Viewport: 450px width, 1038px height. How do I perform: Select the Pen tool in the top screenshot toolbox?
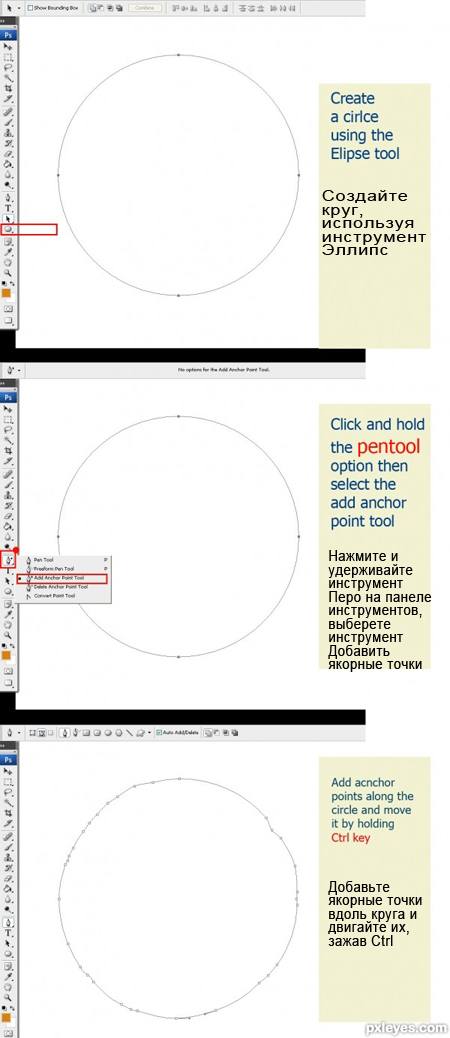(9, 197)
